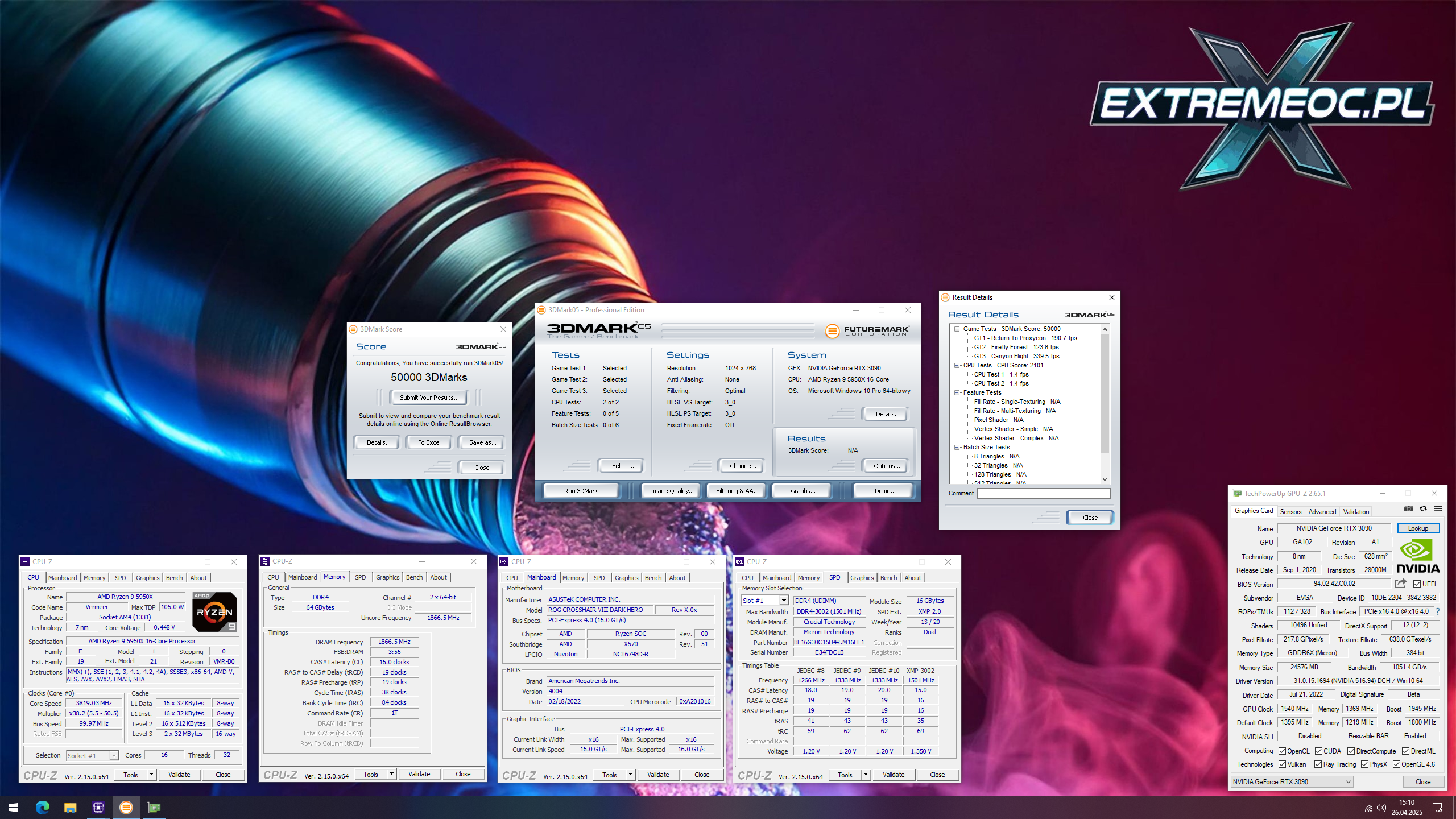Click the Comment input field
Screen dimensions: 1456x819
pos(1044,493)
